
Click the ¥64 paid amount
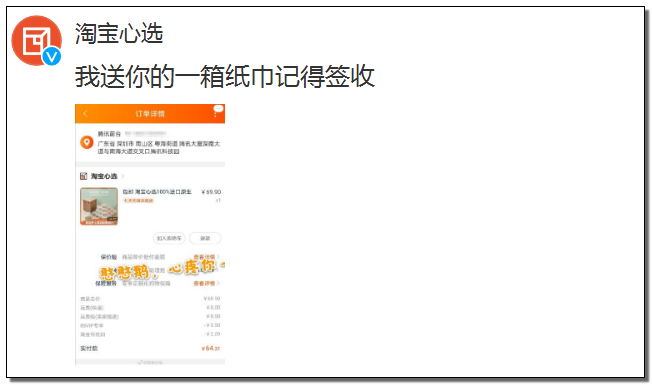210,348
